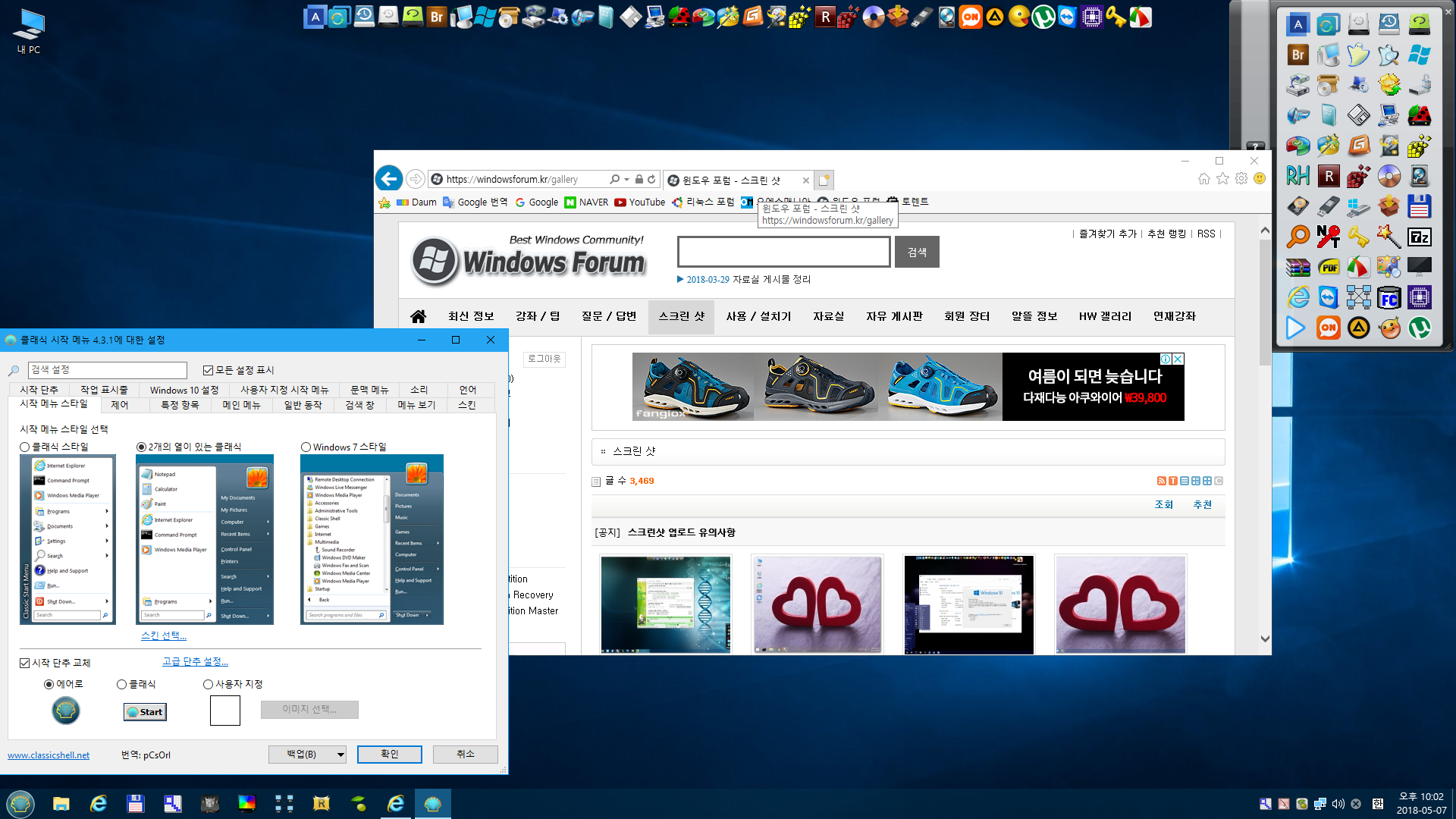The height and width of the screenshot is (819, 1456).
Task: Open third gallery thumbnail with Windows 10 window
Action: point(968,604)
